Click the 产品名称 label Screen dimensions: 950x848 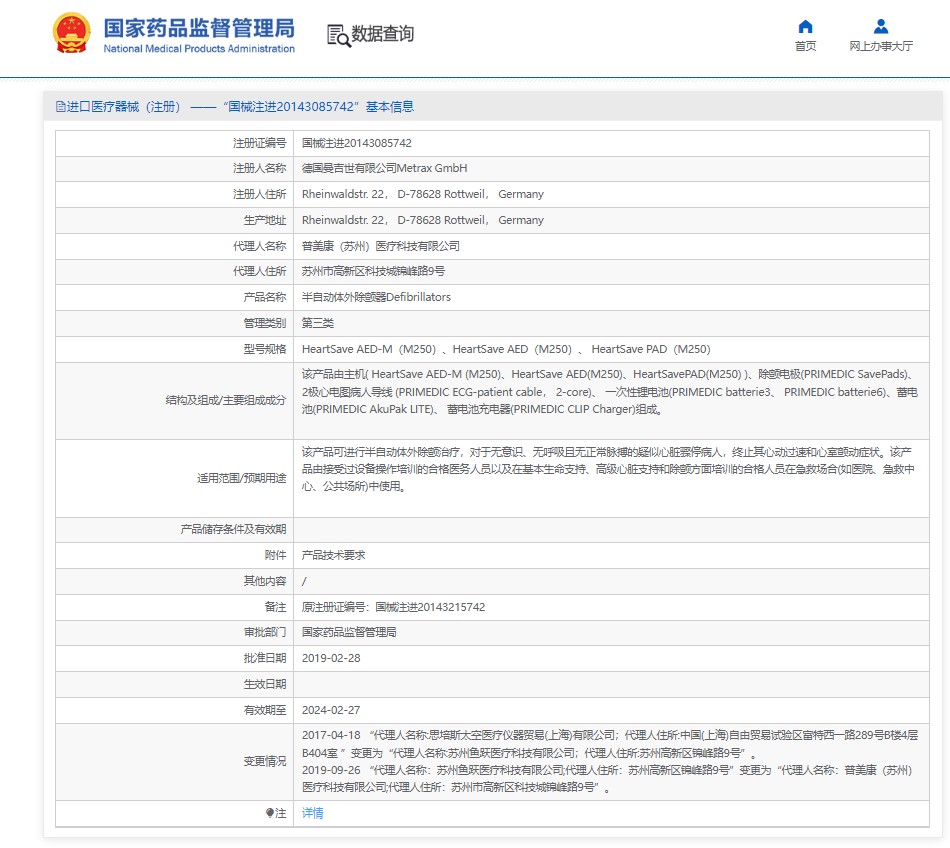tap(265, 297)
